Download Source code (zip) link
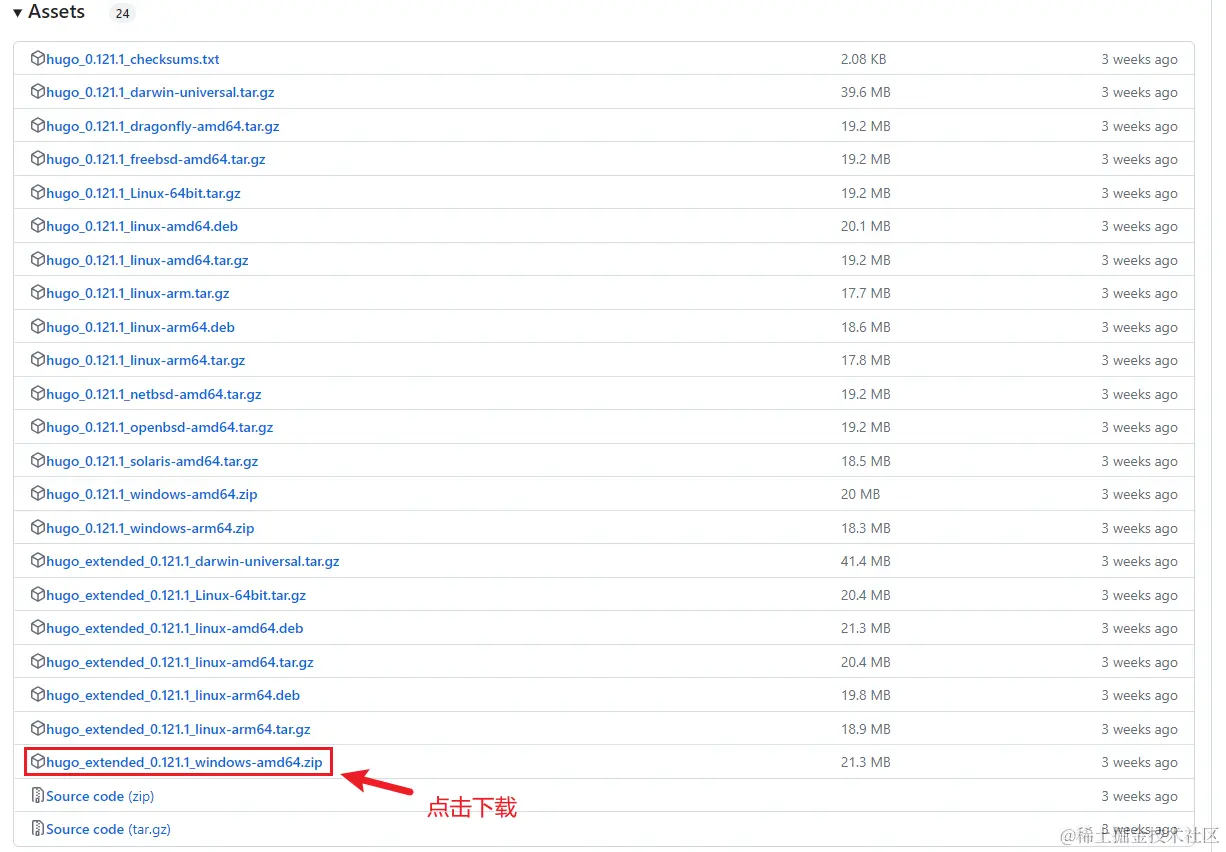This screenshot has height=852, width=1226. click(x=100, y=796)
